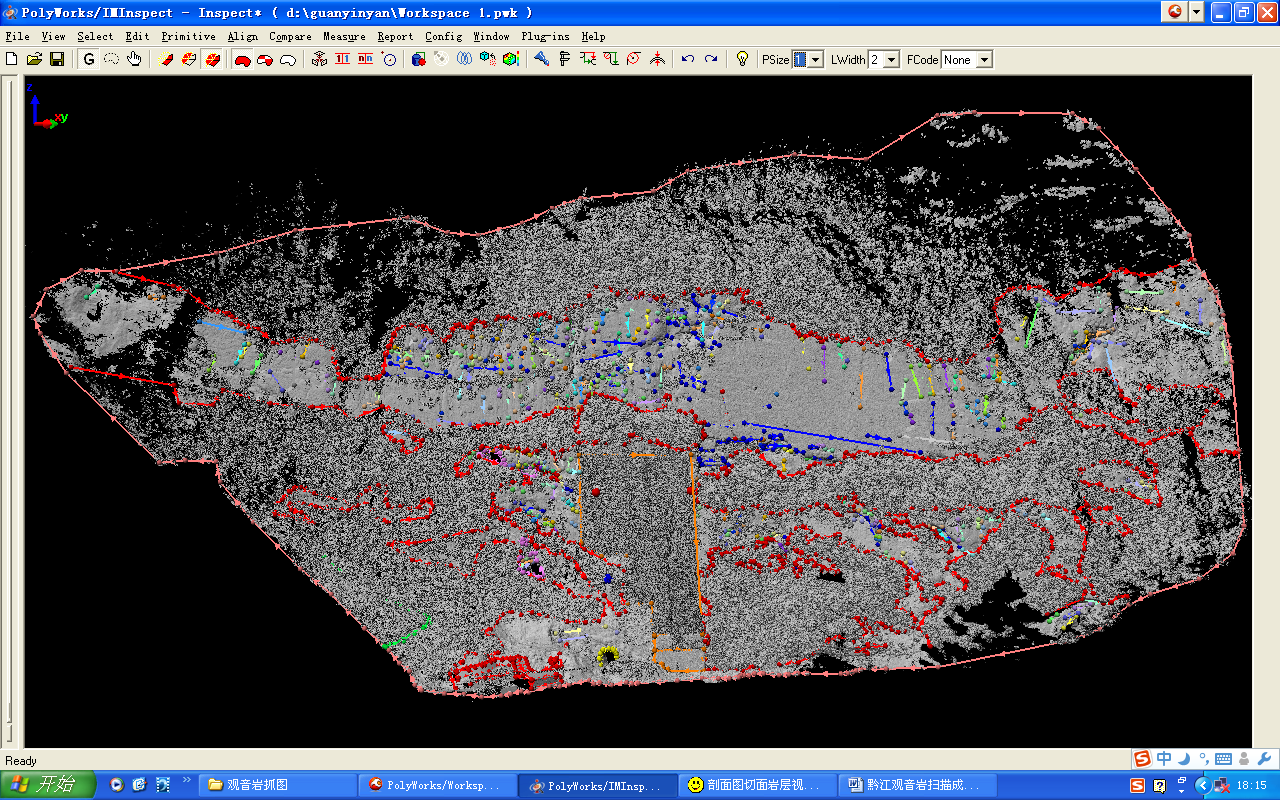Open the LWidth dropdown arrow
The width and height of the screenshot is (1280, 800).
891,60
